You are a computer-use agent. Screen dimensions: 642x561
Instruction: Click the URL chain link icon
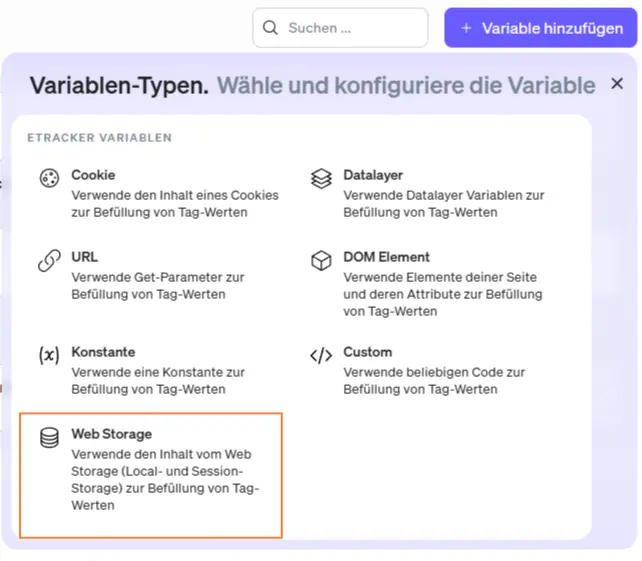tap(49, 260)
